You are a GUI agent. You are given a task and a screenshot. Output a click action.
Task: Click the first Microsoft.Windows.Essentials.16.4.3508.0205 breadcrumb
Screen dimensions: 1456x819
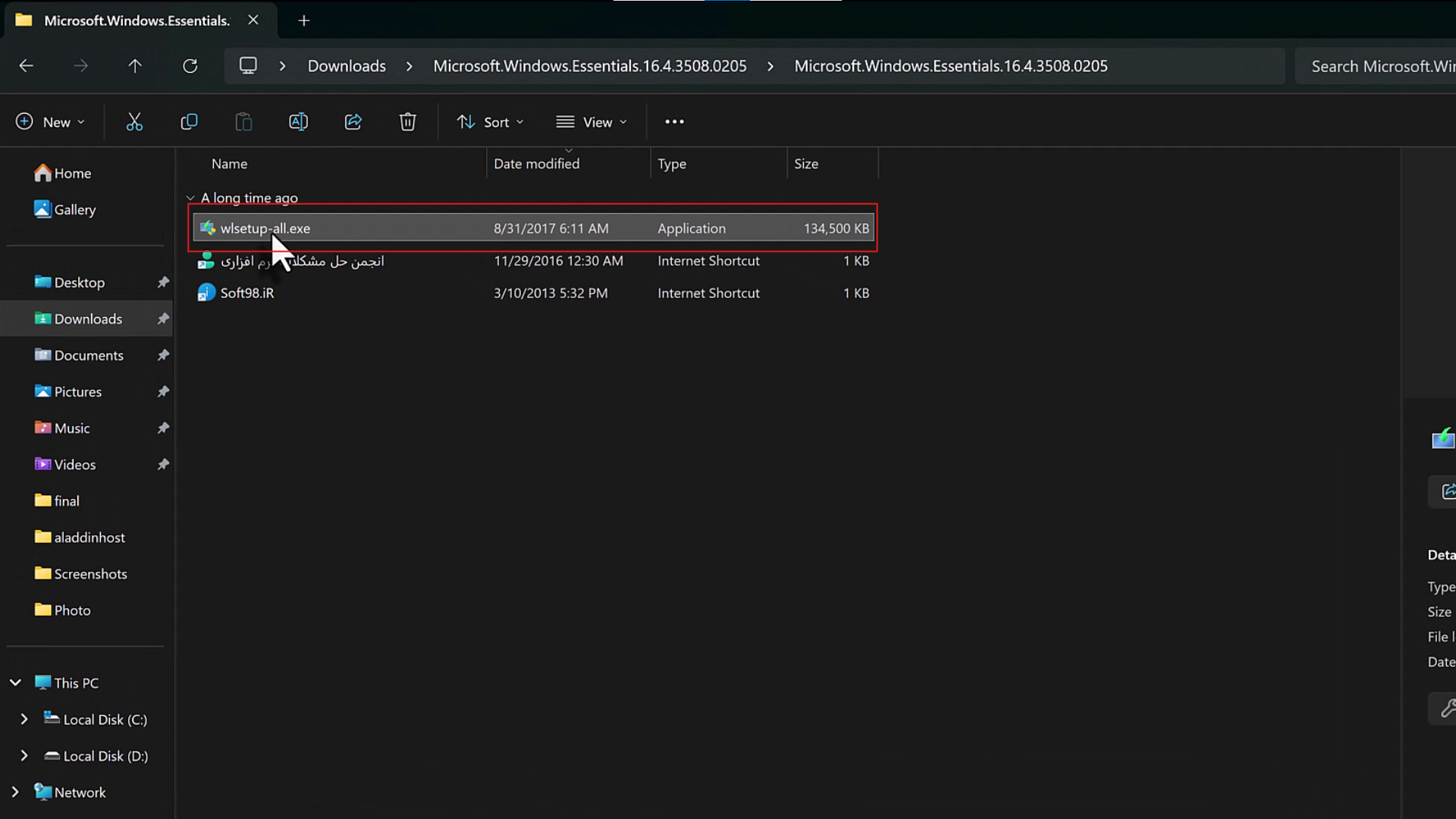590,66
